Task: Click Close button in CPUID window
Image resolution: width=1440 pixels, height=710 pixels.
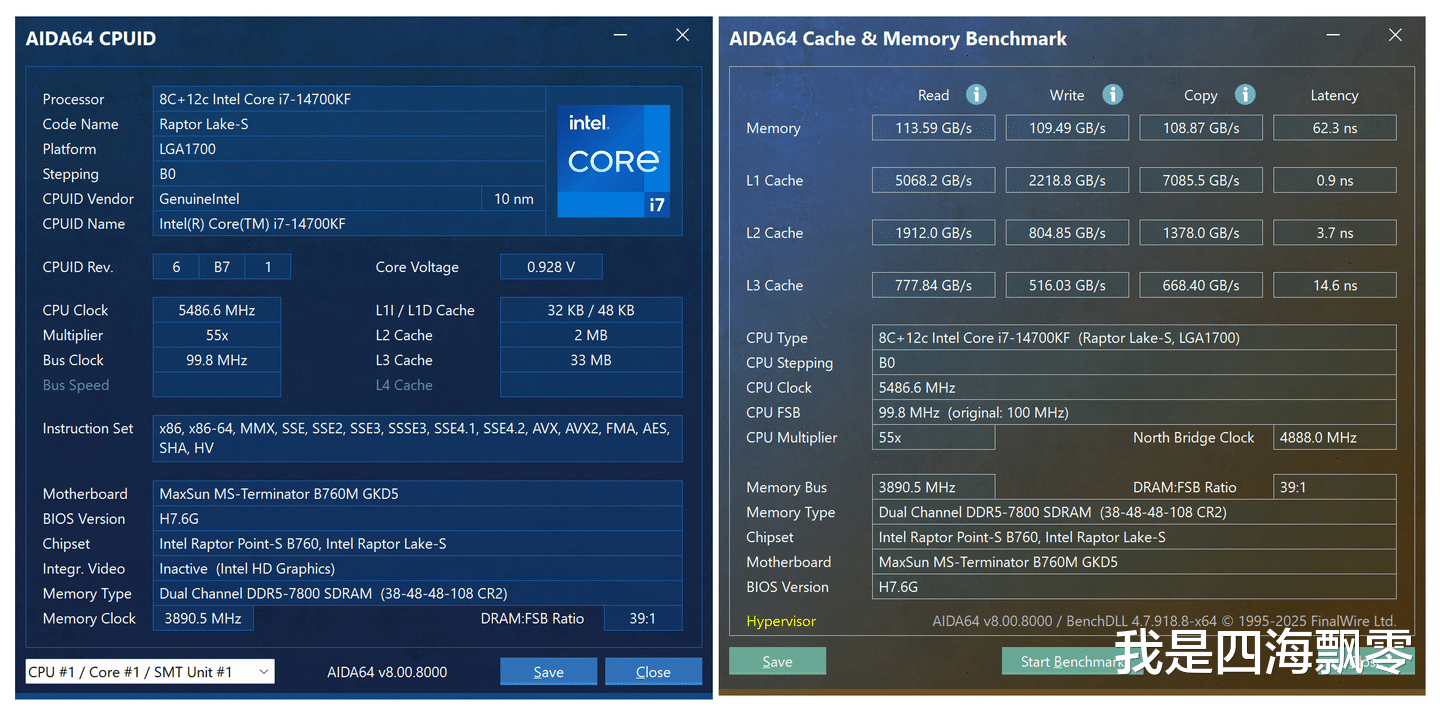Action: point(653,672)
